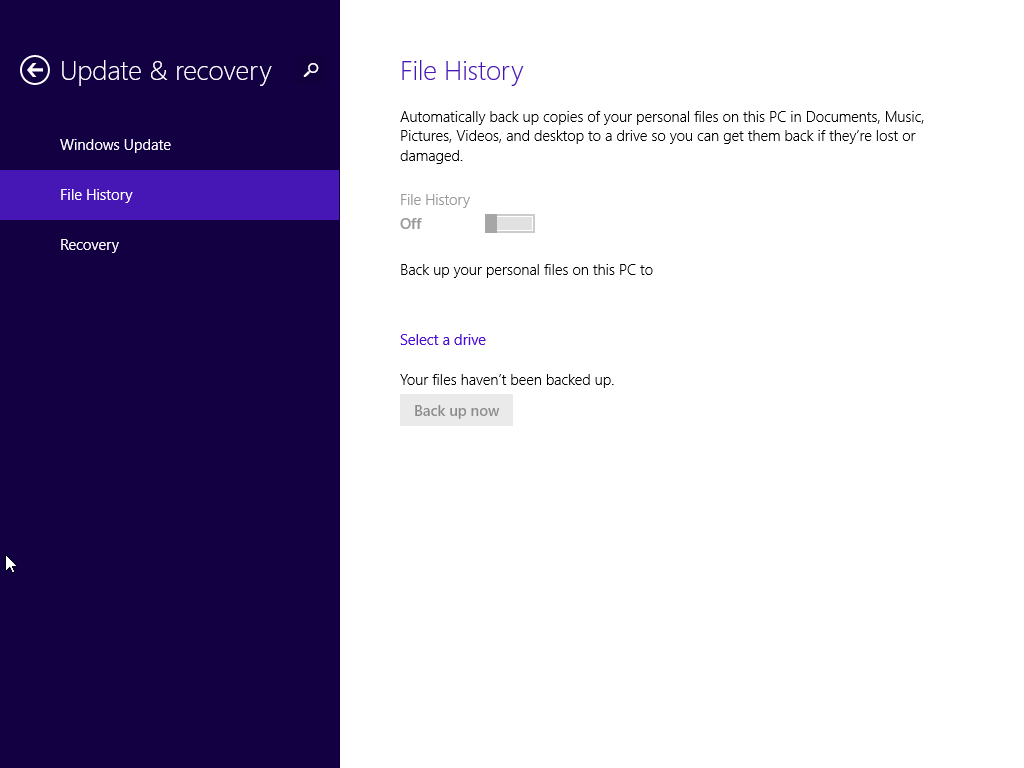Open the search magnifier icon
The image size is (1024, 768).
[311, 70]
